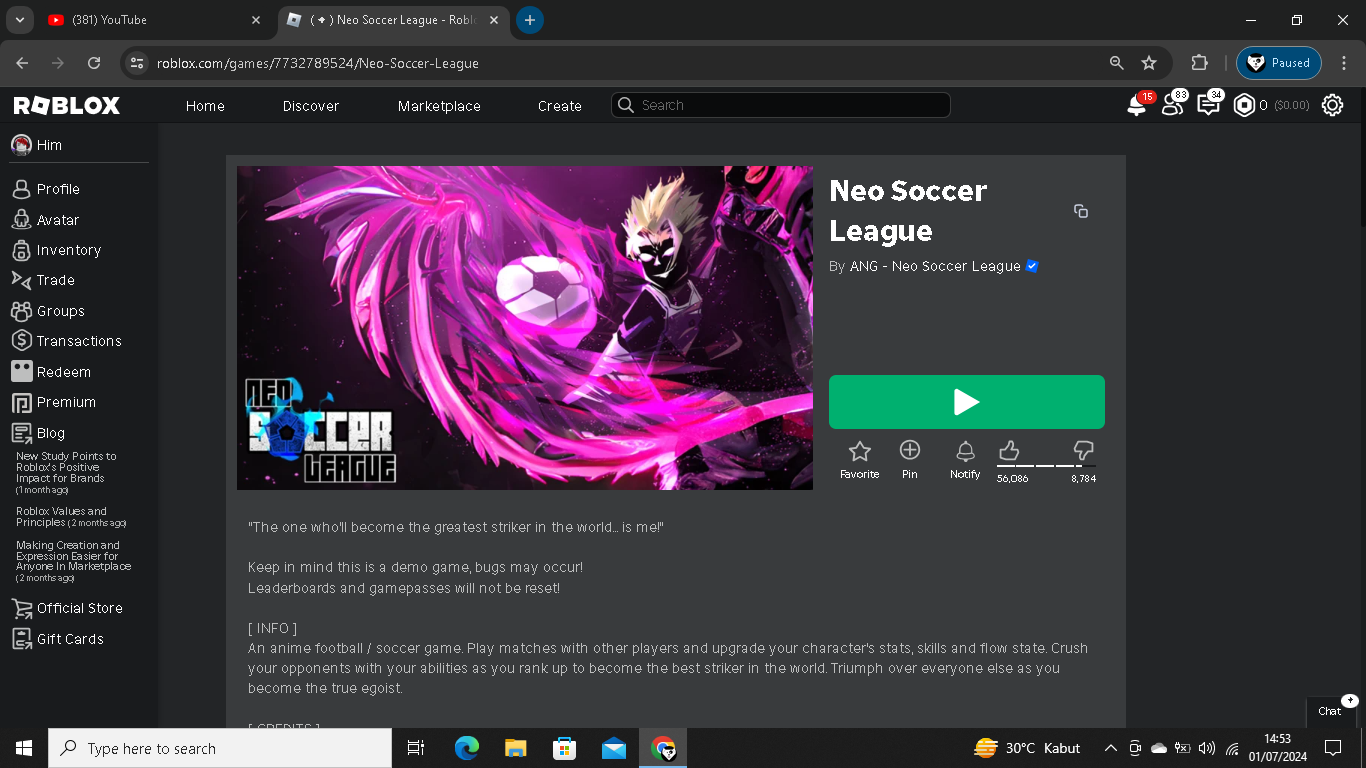Click the like/dislike vote ratio bar
The height and width of the screenshot is (768, 1366).
(x=1046, y=466)
